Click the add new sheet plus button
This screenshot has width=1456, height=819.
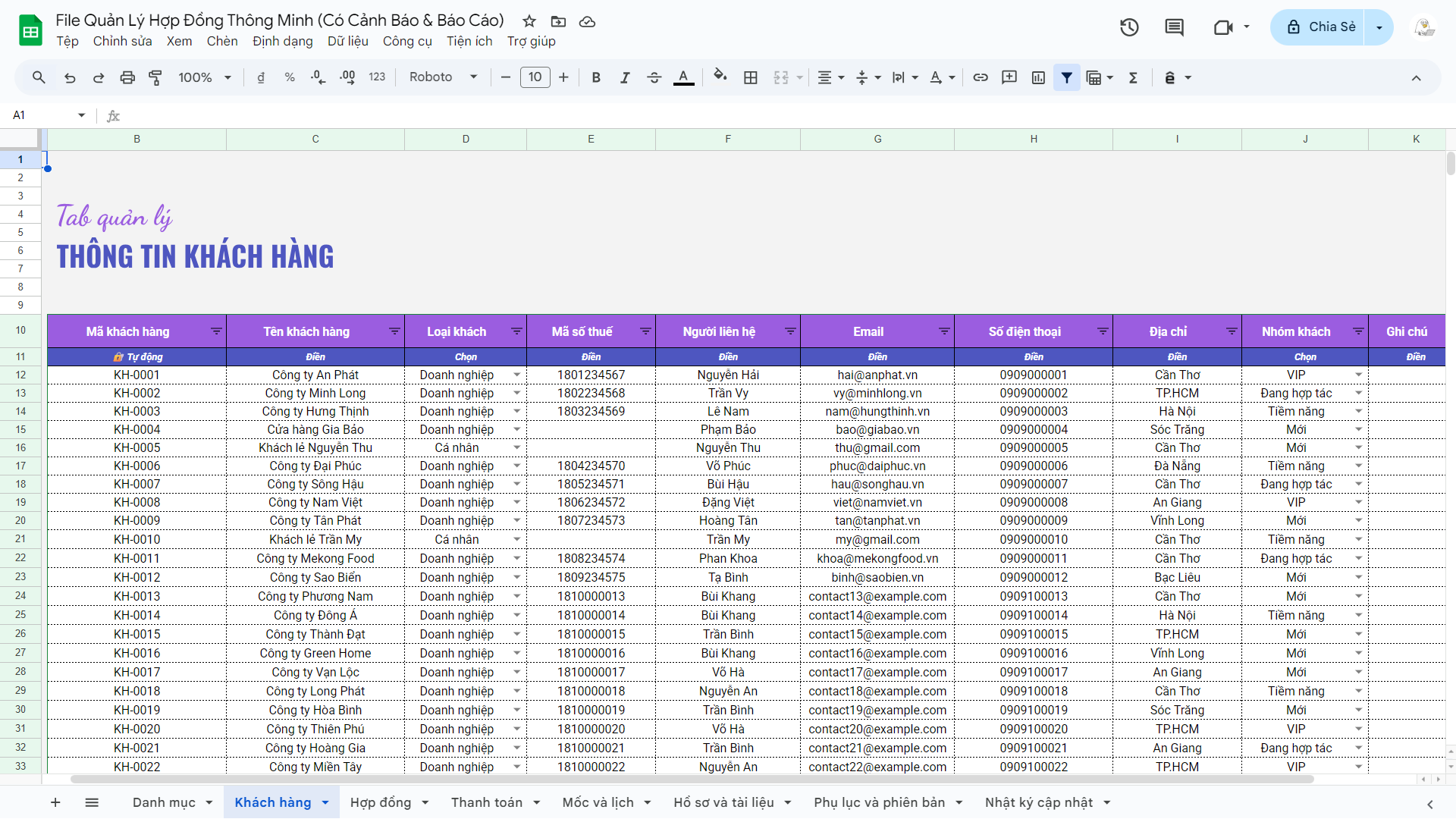[x=55, y=802]
